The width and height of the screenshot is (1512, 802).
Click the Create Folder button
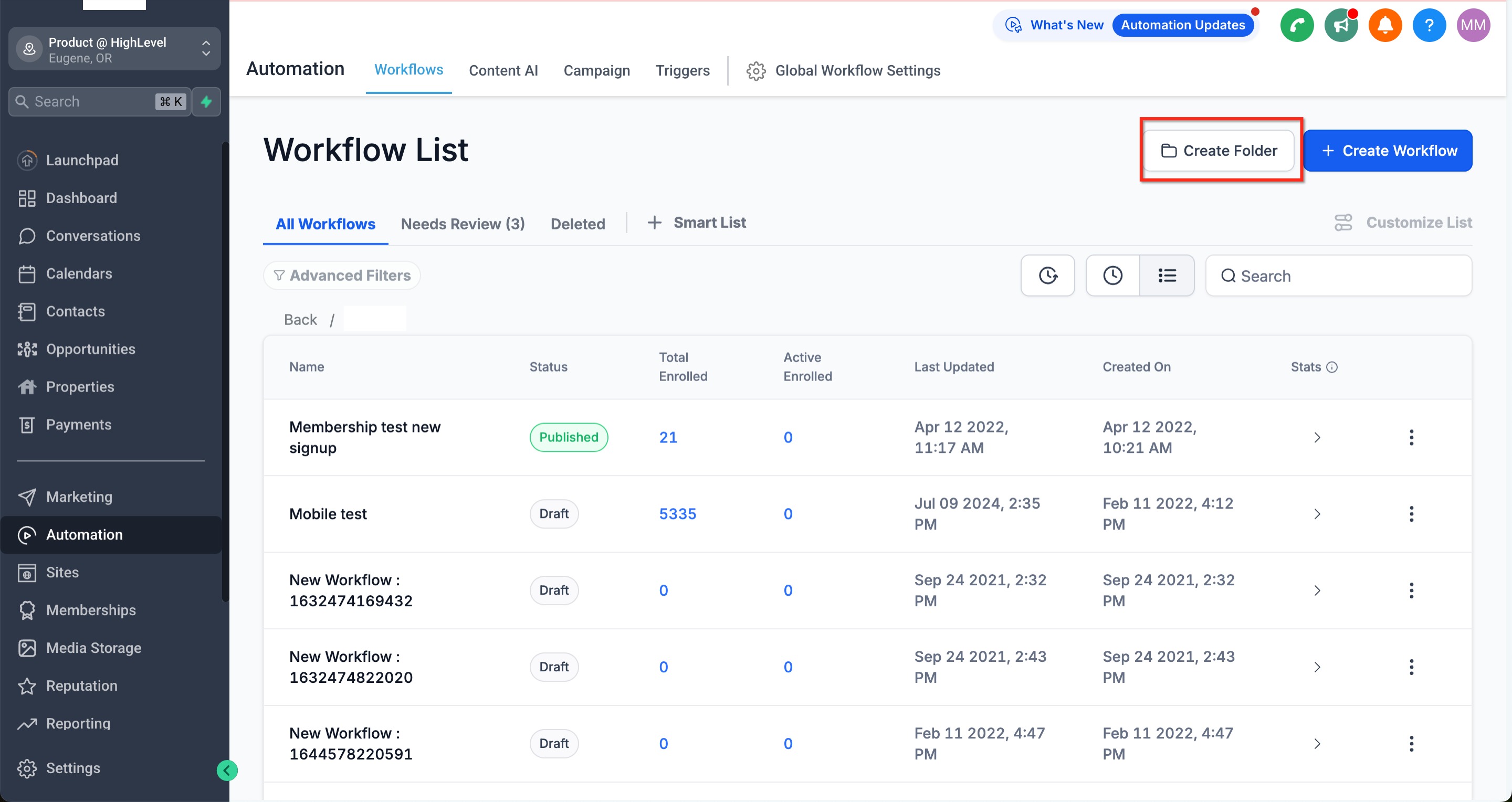click(1219, 151)
